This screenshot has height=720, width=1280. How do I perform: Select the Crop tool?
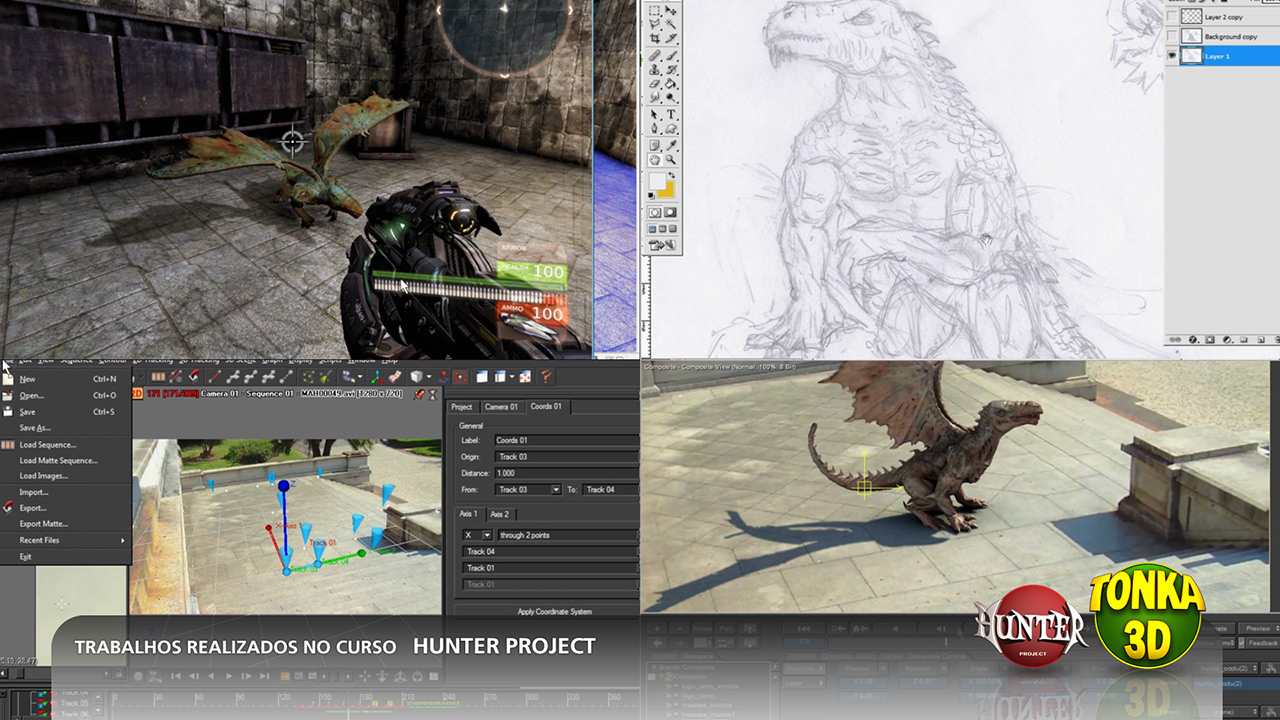coord(655,39)
